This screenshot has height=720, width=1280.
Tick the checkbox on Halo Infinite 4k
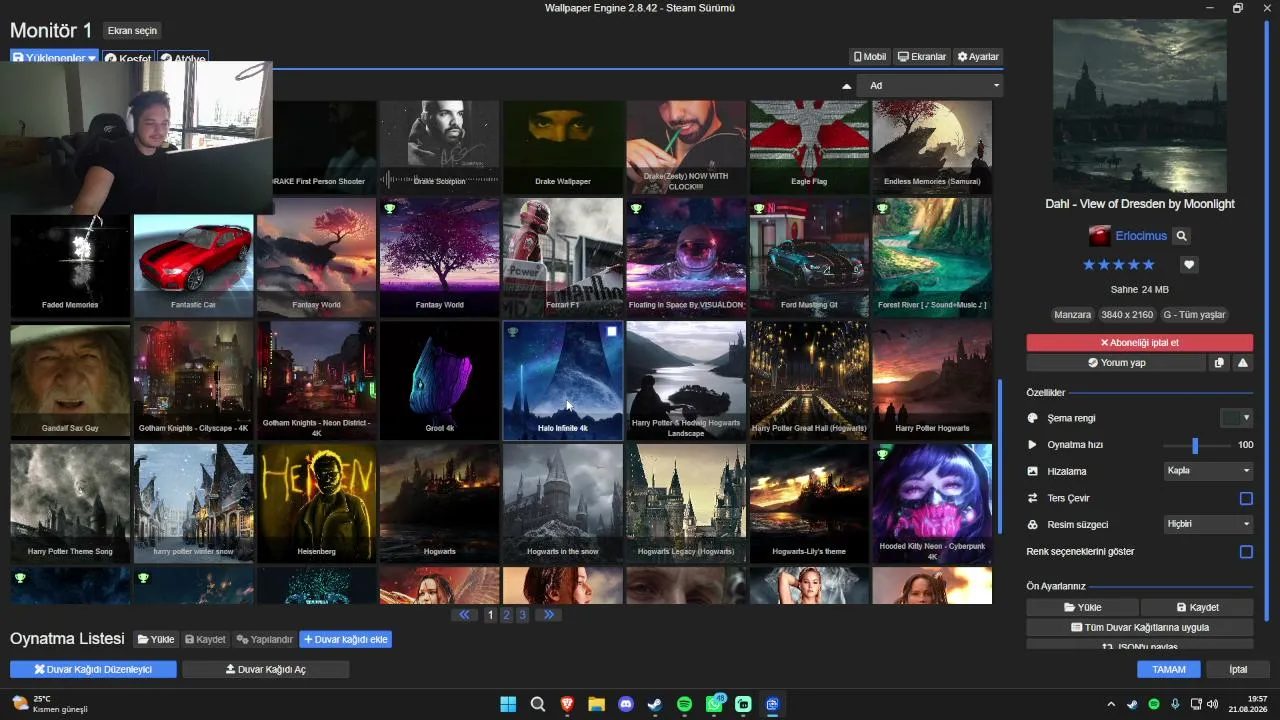pyautogui.click(x=612, y=331)
